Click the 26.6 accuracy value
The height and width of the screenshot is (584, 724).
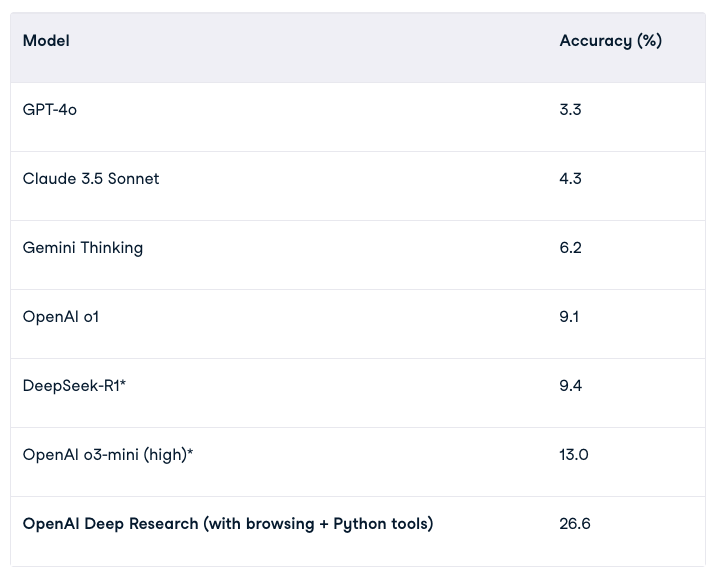575,524
